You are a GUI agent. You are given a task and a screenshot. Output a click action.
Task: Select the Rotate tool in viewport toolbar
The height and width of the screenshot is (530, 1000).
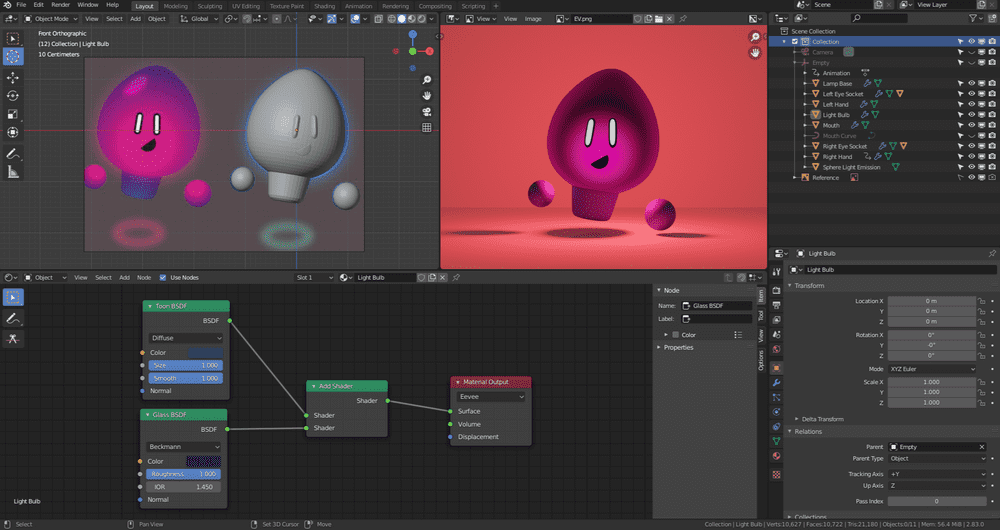[x=13, y=96]
